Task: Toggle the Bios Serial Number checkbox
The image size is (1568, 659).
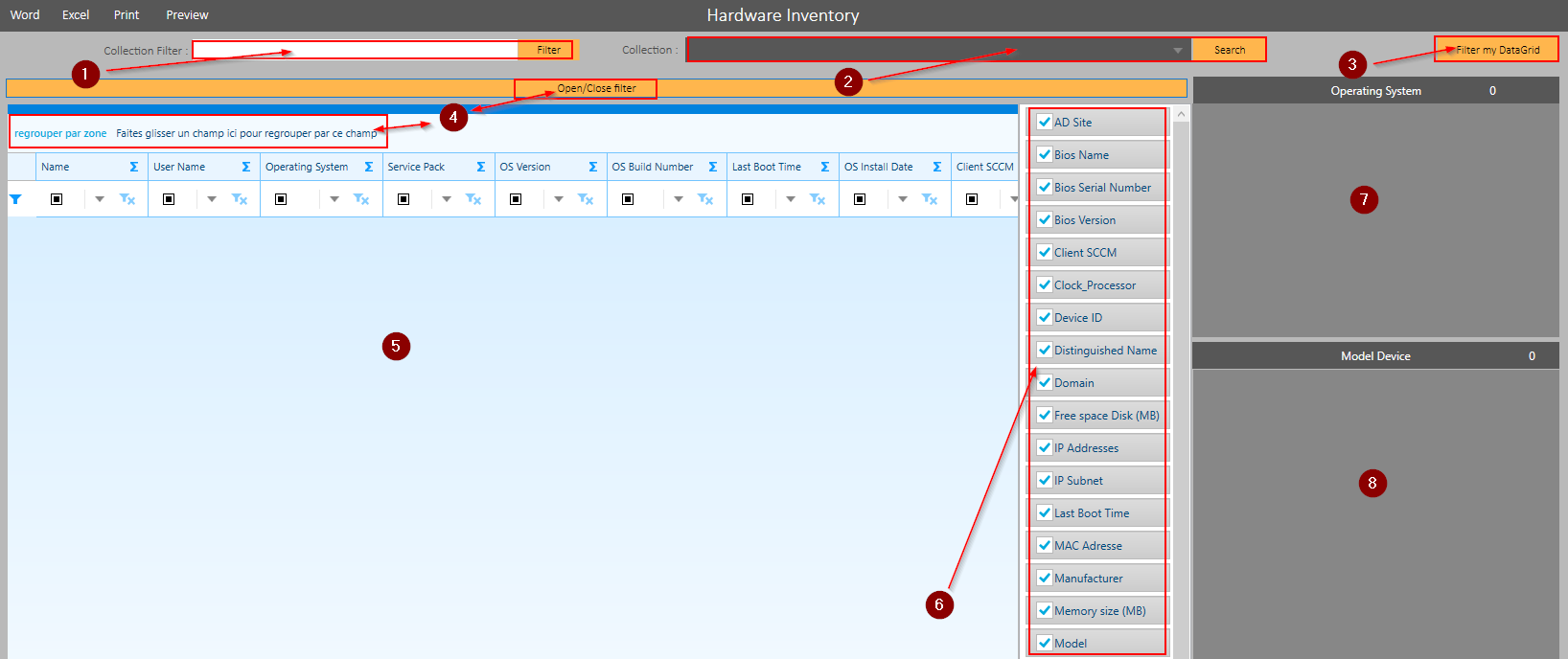Action: 1045,187
